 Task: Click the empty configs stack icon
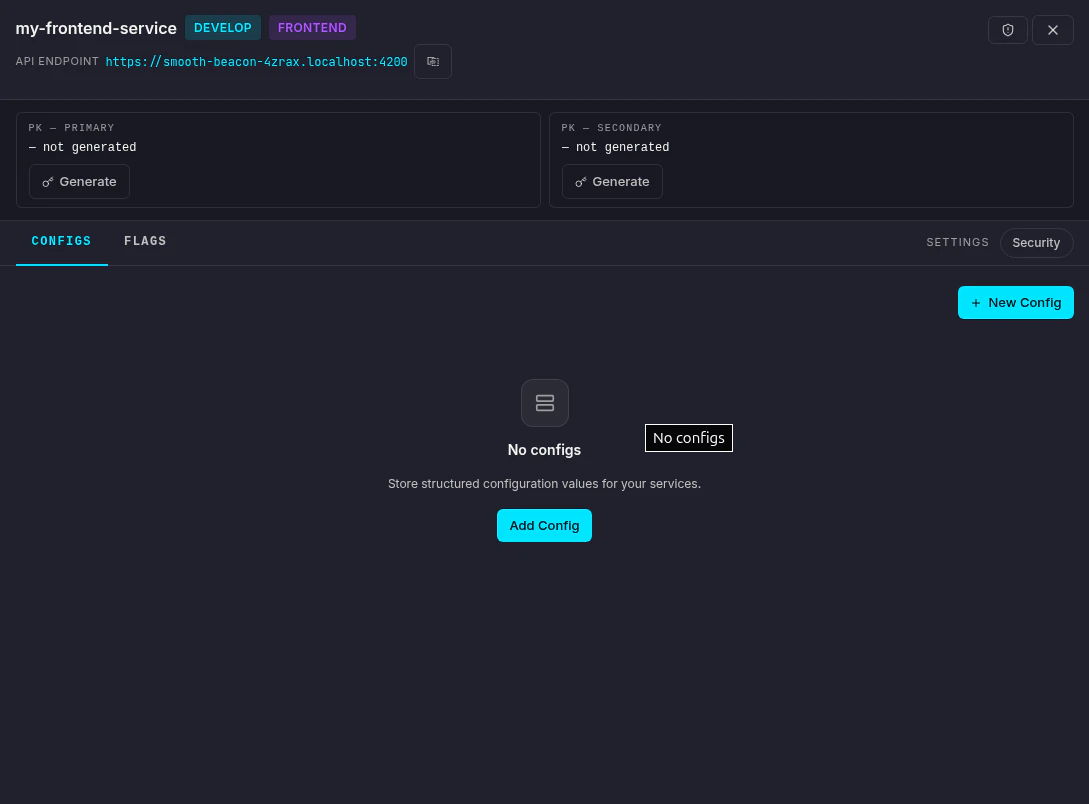(544, 403)
